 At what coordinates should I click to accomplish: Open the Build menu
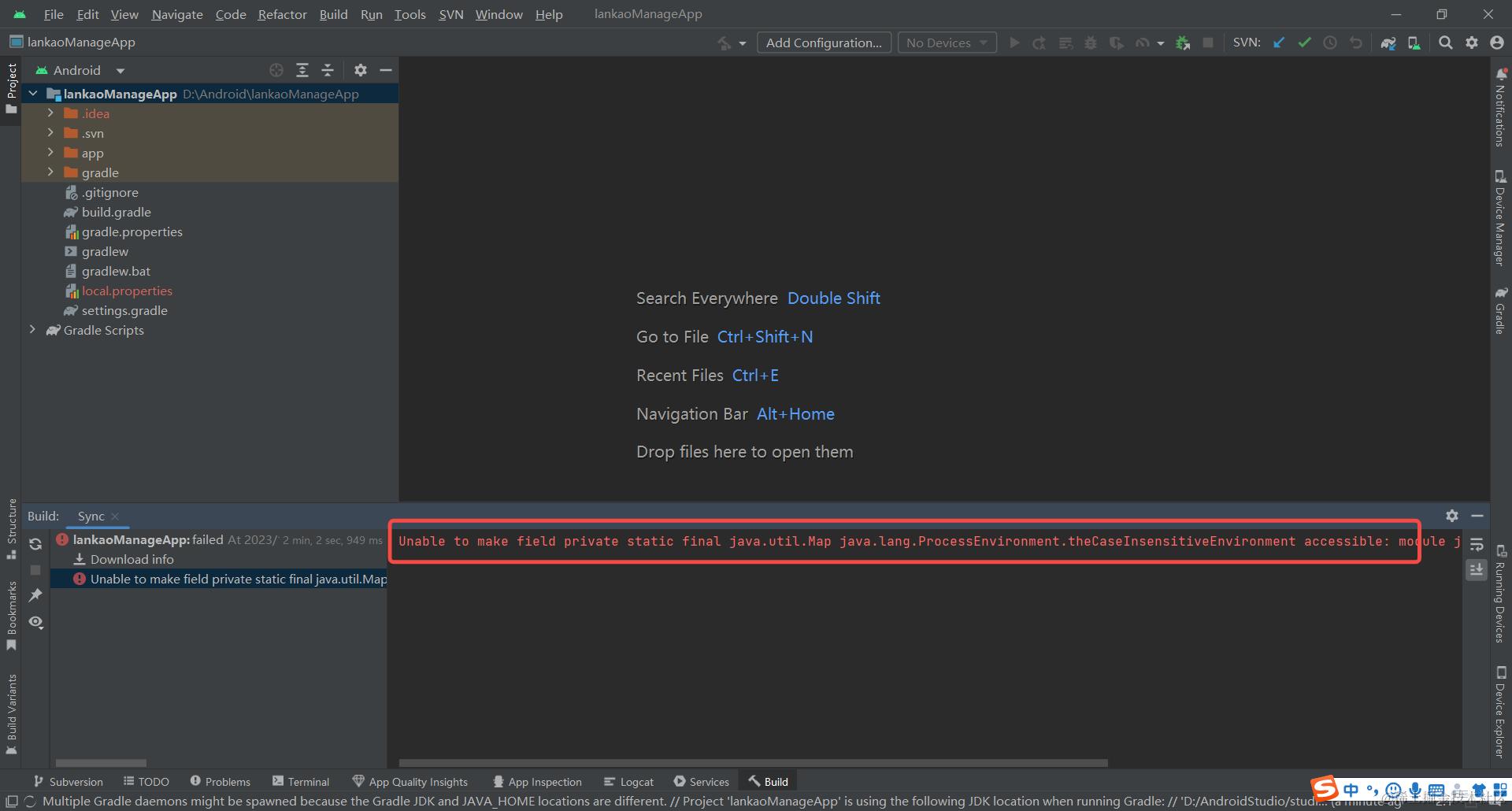tap(333, 14)
